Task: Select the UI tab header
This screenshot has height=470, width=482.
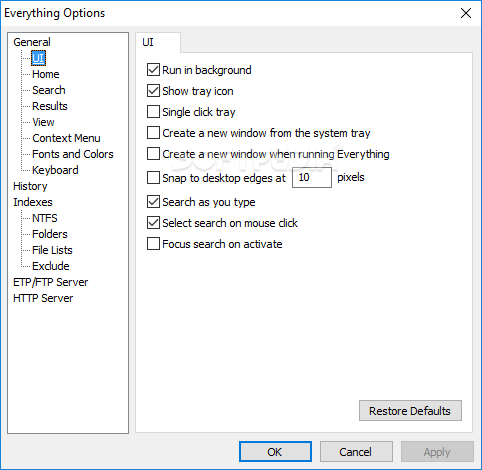Action: 158,42
